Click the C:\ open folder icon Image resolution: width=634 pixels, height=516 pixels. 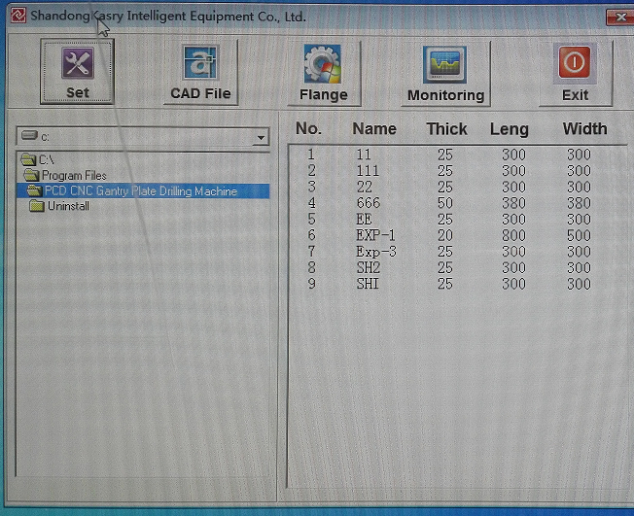pyautogui.click(x=29, y=159)
